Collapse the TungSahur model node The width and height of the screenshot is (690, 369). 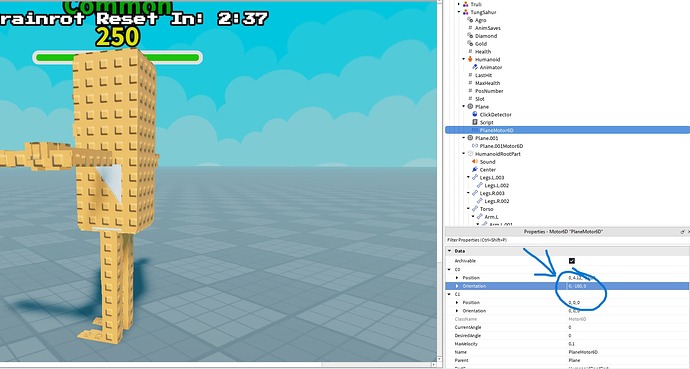(459, 12)
